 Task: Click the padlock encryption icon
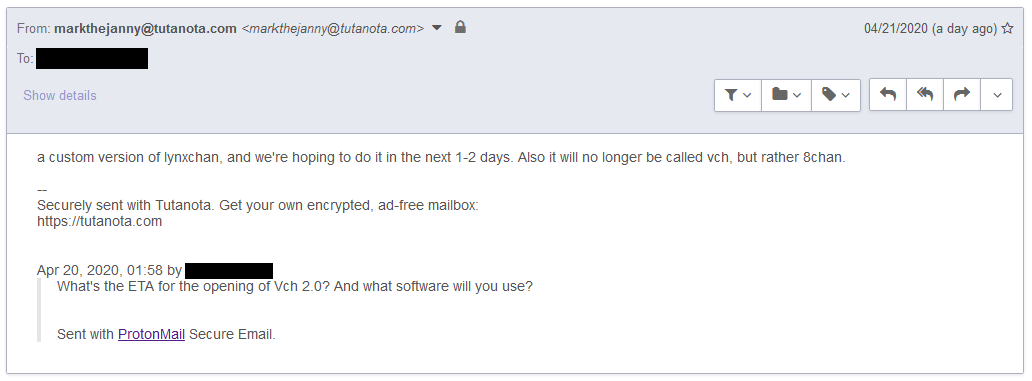(461, 27)
